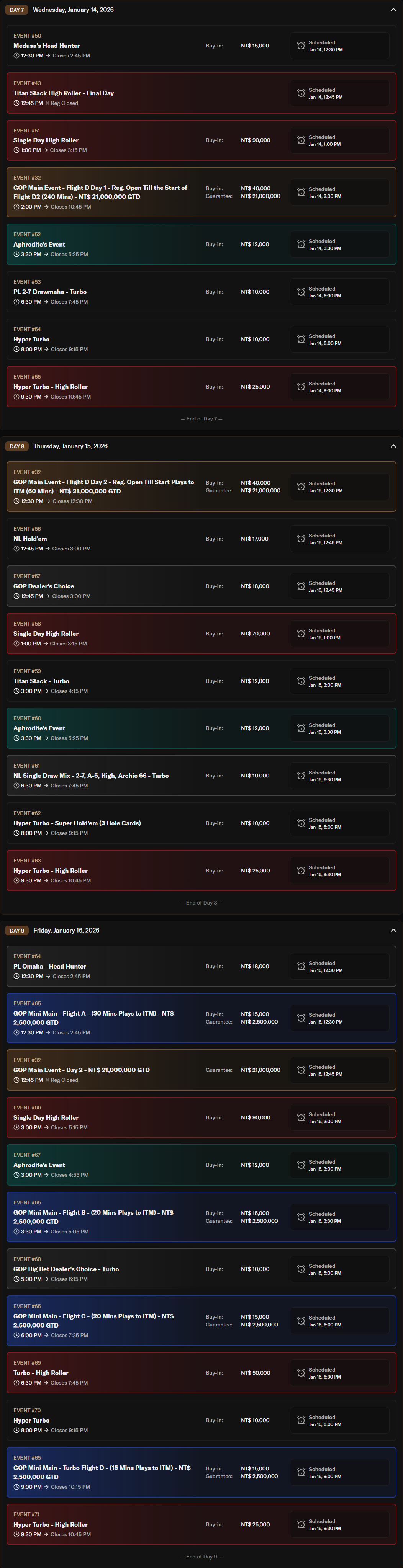
Task: Click alarm icon for PL Omaha - Head Hunter
Action: (x=301, y=966)
